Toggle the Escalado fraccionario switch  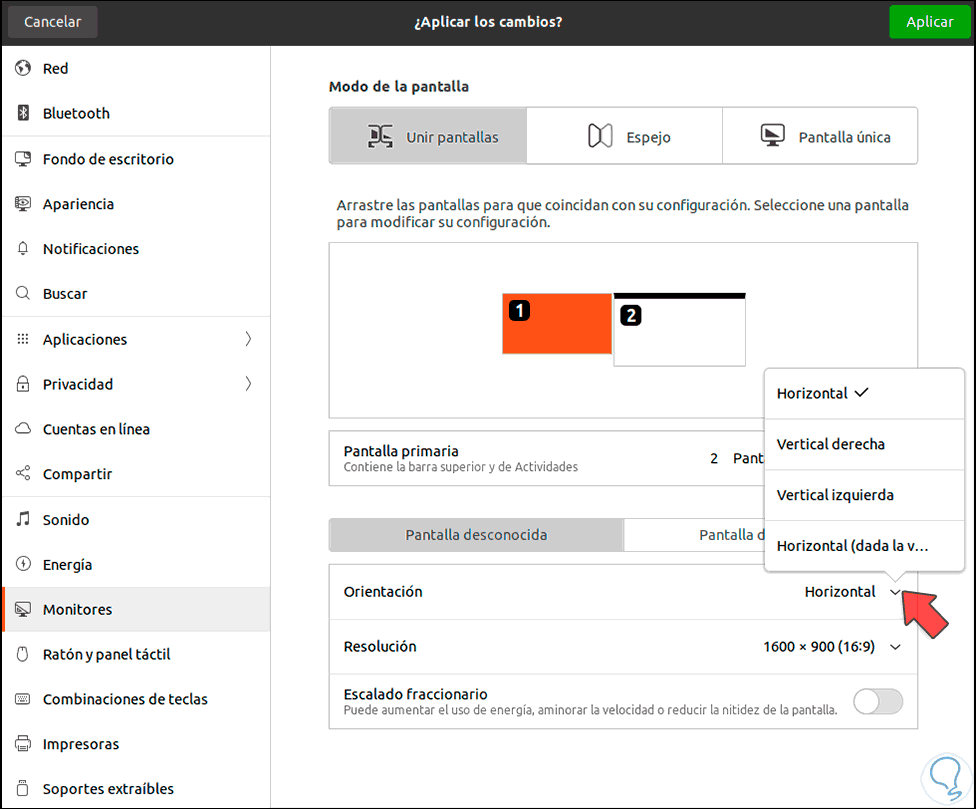point(877,701)
